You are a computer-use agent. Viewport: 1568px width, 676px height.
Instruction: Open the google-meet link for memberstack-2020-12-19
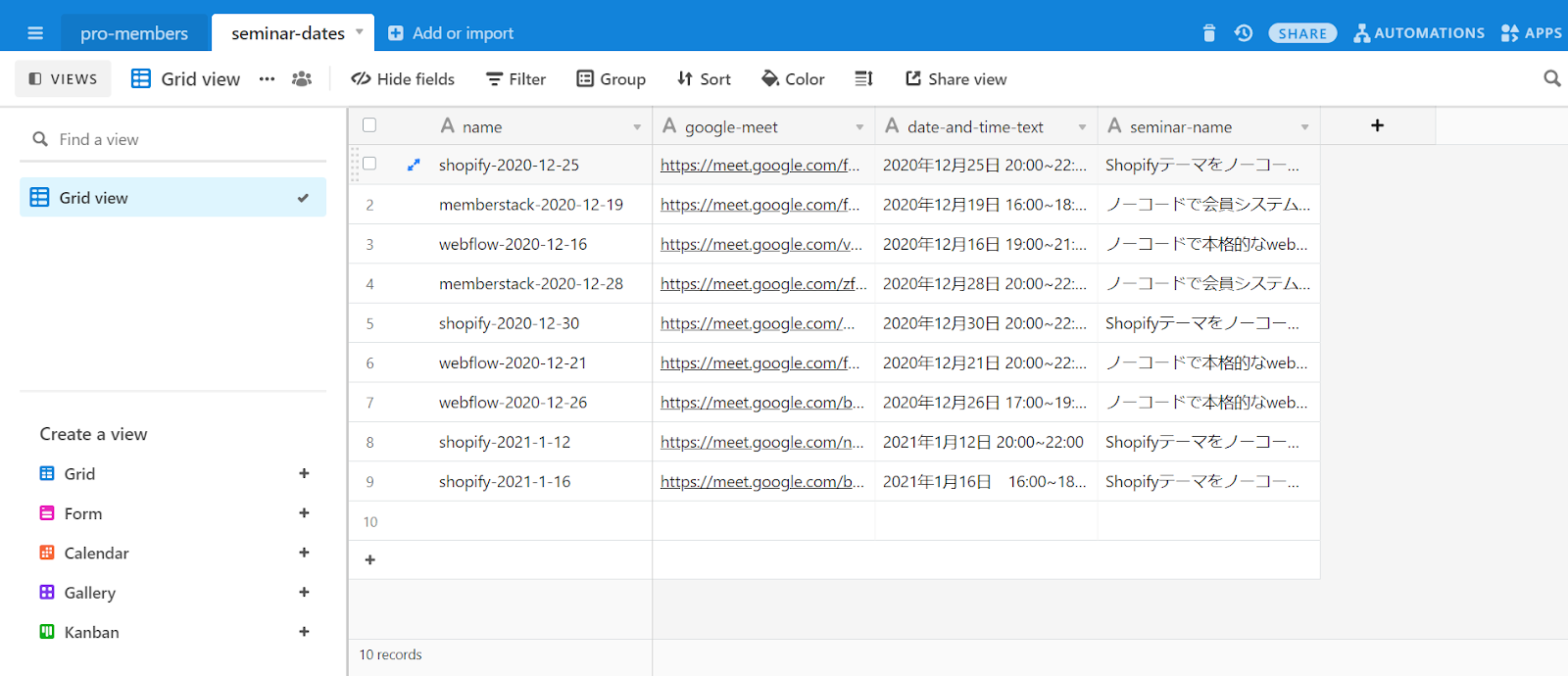759,205
